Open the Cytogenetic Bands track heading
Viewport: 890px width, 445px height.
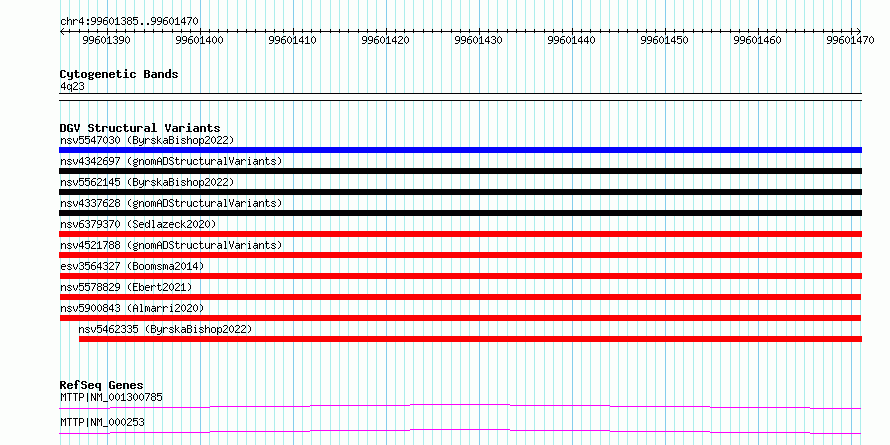click(x=119, y=74)
